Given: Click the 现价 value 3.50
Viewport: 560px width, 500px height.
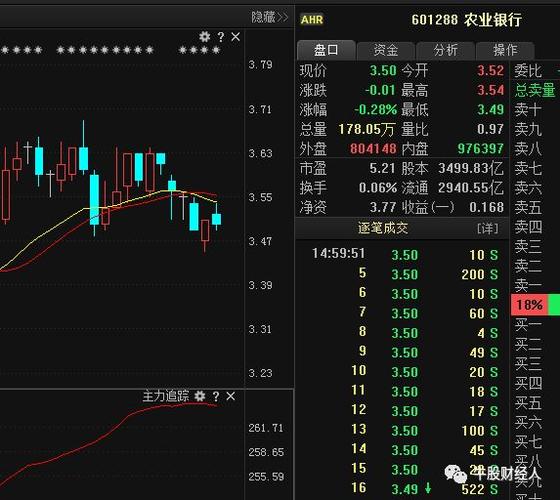Looking at the screenshot, I should [x=383, y=70].
